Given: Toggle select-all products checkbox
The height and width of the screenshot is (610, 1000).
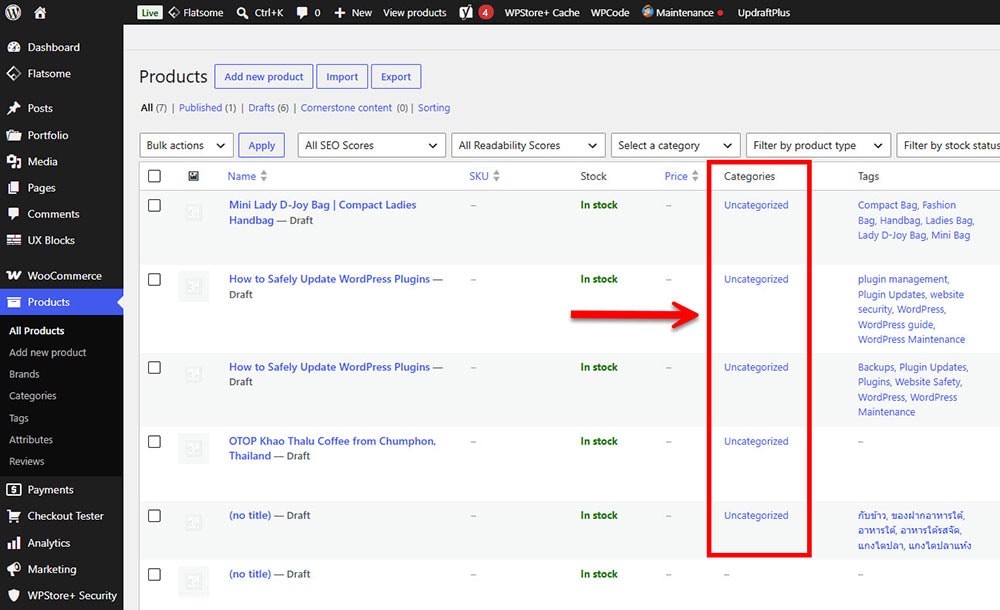Looking at the screenshot, I should (x=154, y=176).
